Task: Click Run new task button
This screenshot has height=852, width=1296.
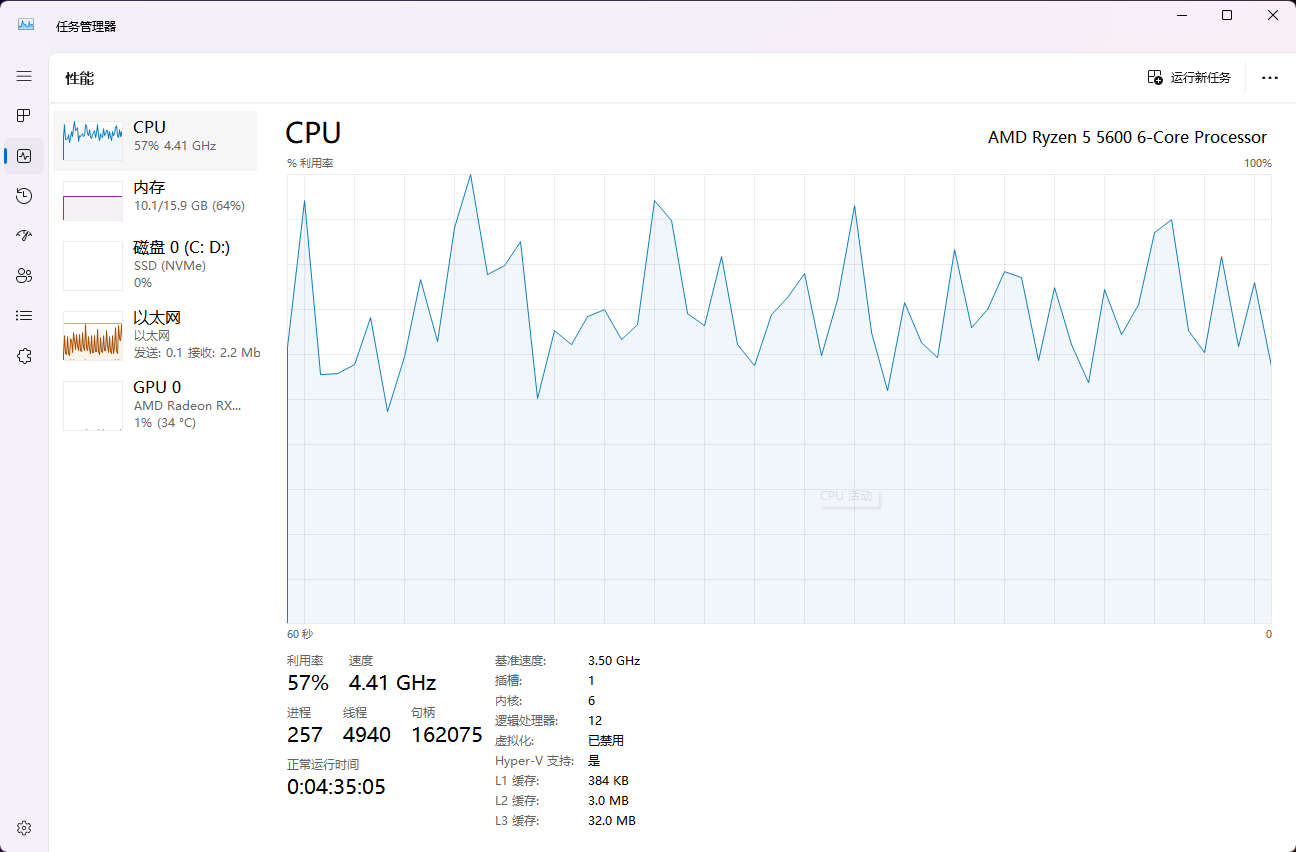Action: pos(1188,78)
